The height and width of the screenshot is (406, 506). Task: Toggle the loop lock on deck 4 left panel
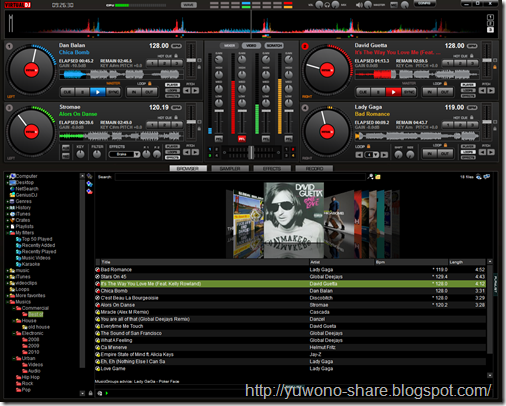pos(369,146)
